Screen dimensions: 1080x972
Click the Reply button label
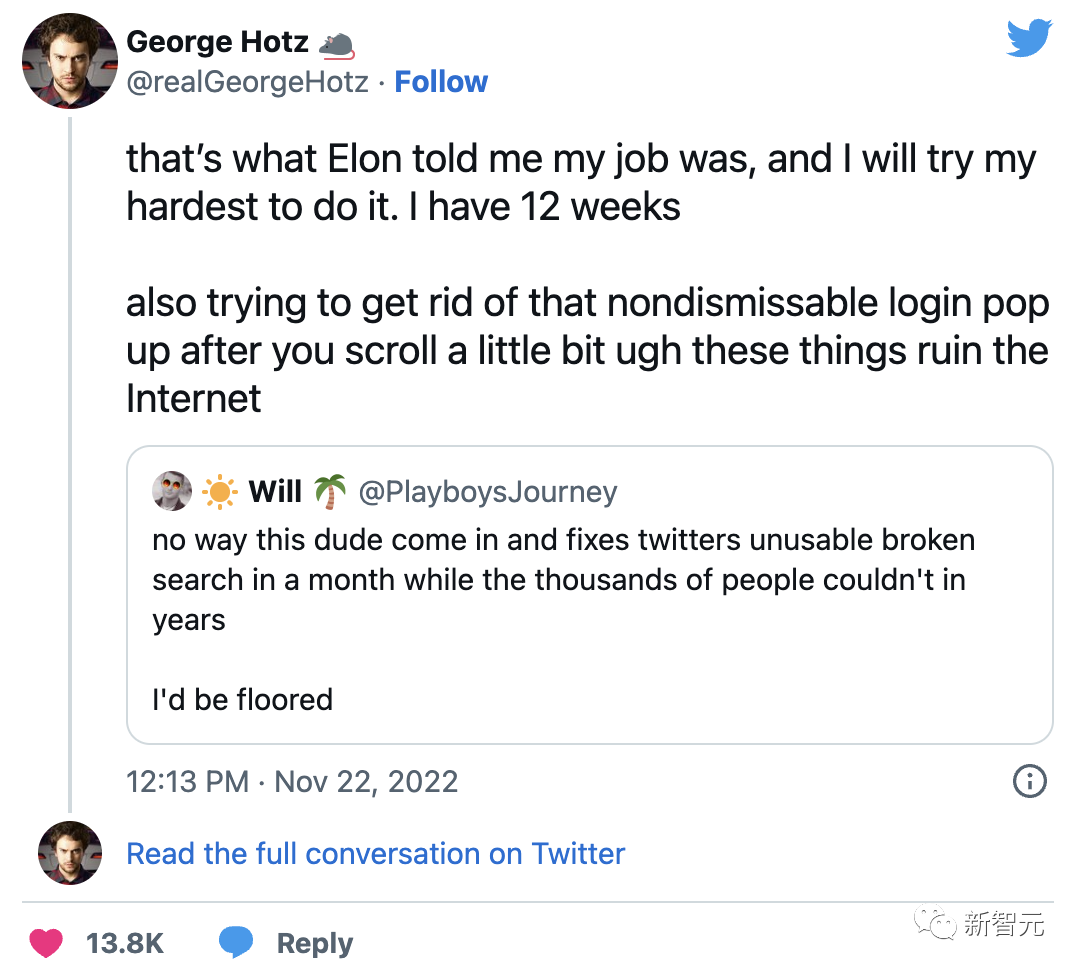[x=314, y=943]
